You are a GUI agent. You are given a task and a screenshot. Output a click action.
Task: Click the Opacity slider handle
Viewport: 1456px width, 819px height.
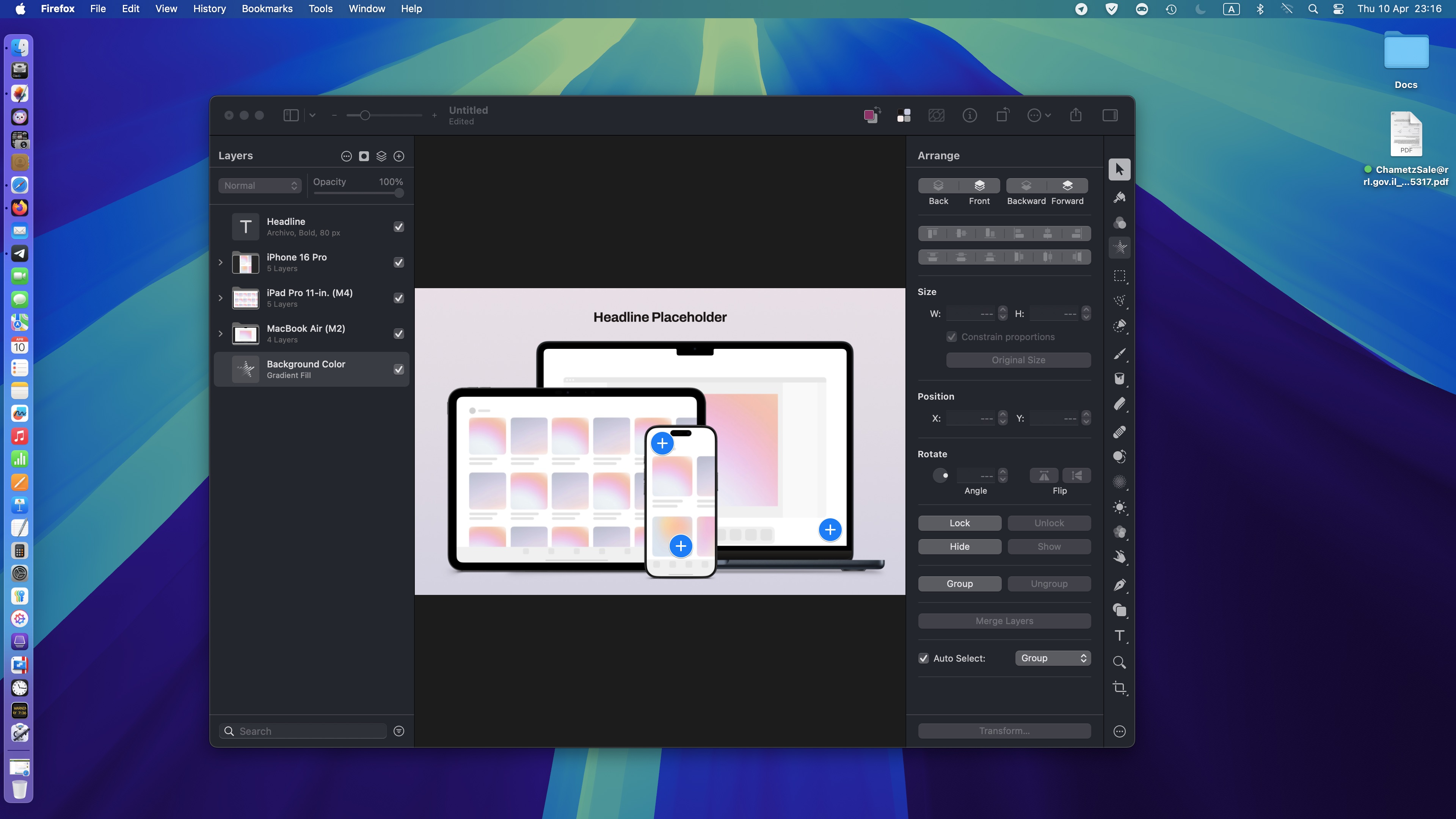coord(399,193)
